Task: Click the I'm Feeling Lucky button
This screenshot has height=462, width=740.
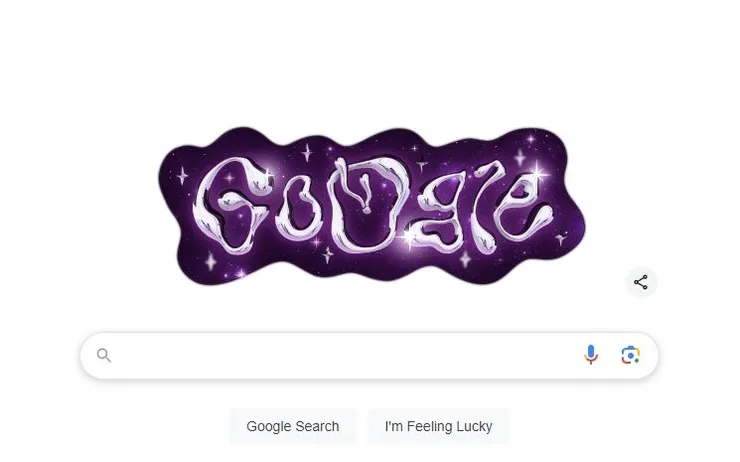Action: coord(438,426)
